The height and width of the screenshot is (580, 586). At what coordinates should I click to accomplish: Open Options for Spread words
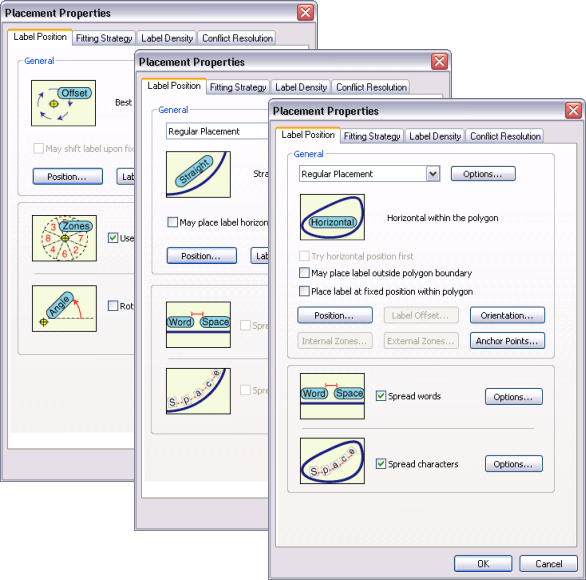[x=513, y=397]
